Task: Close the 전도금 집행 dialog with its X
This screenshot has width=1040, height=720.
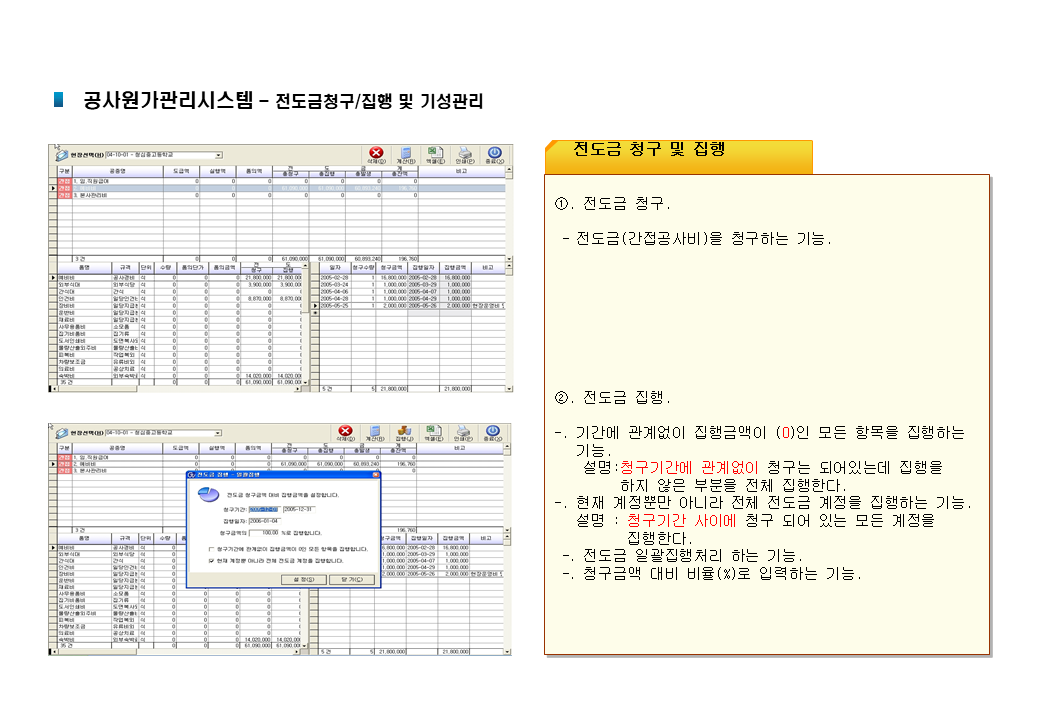Action: (x=375, y=475)
